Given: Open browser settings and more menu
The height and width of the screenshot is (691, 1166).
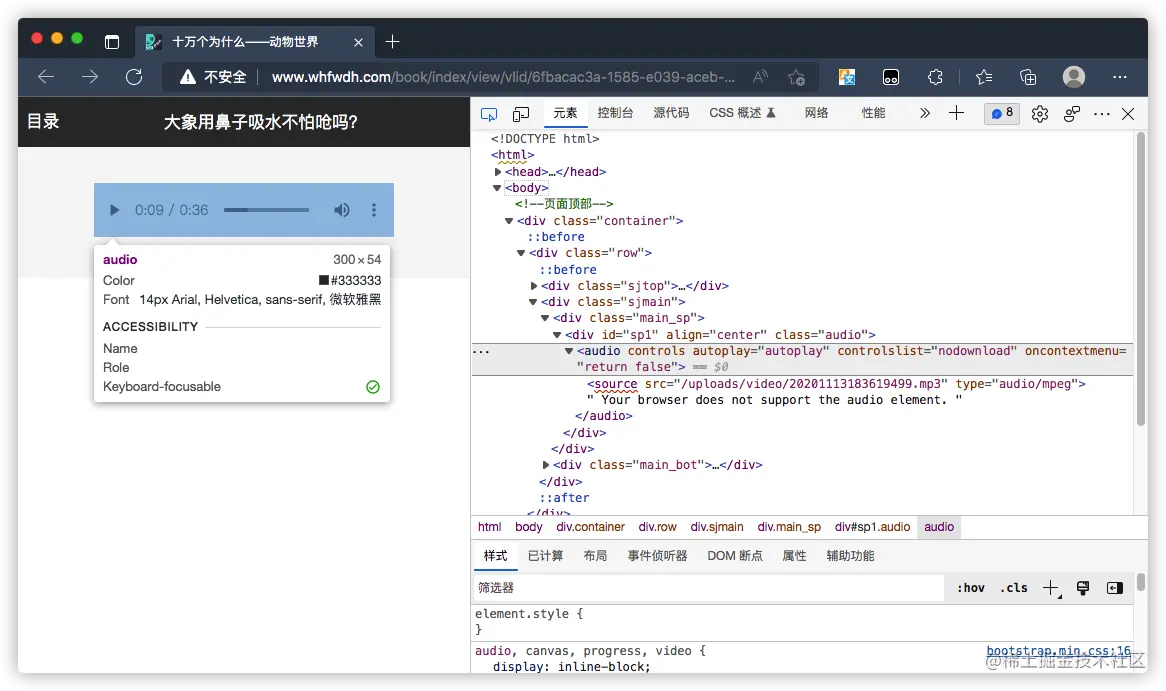Looking at the screenshot, I should click(x=1120, y=77).
